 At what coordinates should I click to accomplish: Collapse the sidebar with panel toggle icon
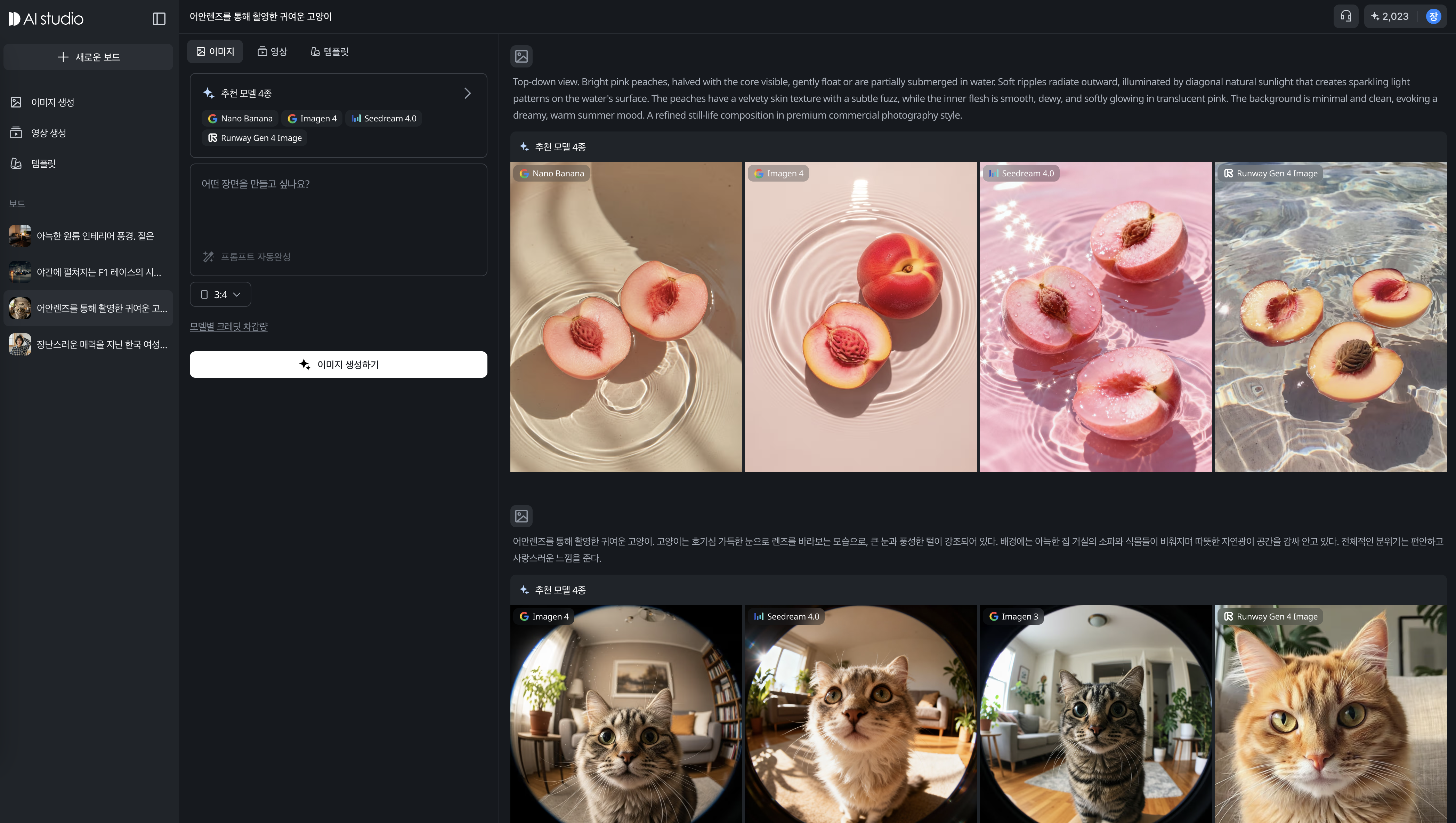[159, 19]
